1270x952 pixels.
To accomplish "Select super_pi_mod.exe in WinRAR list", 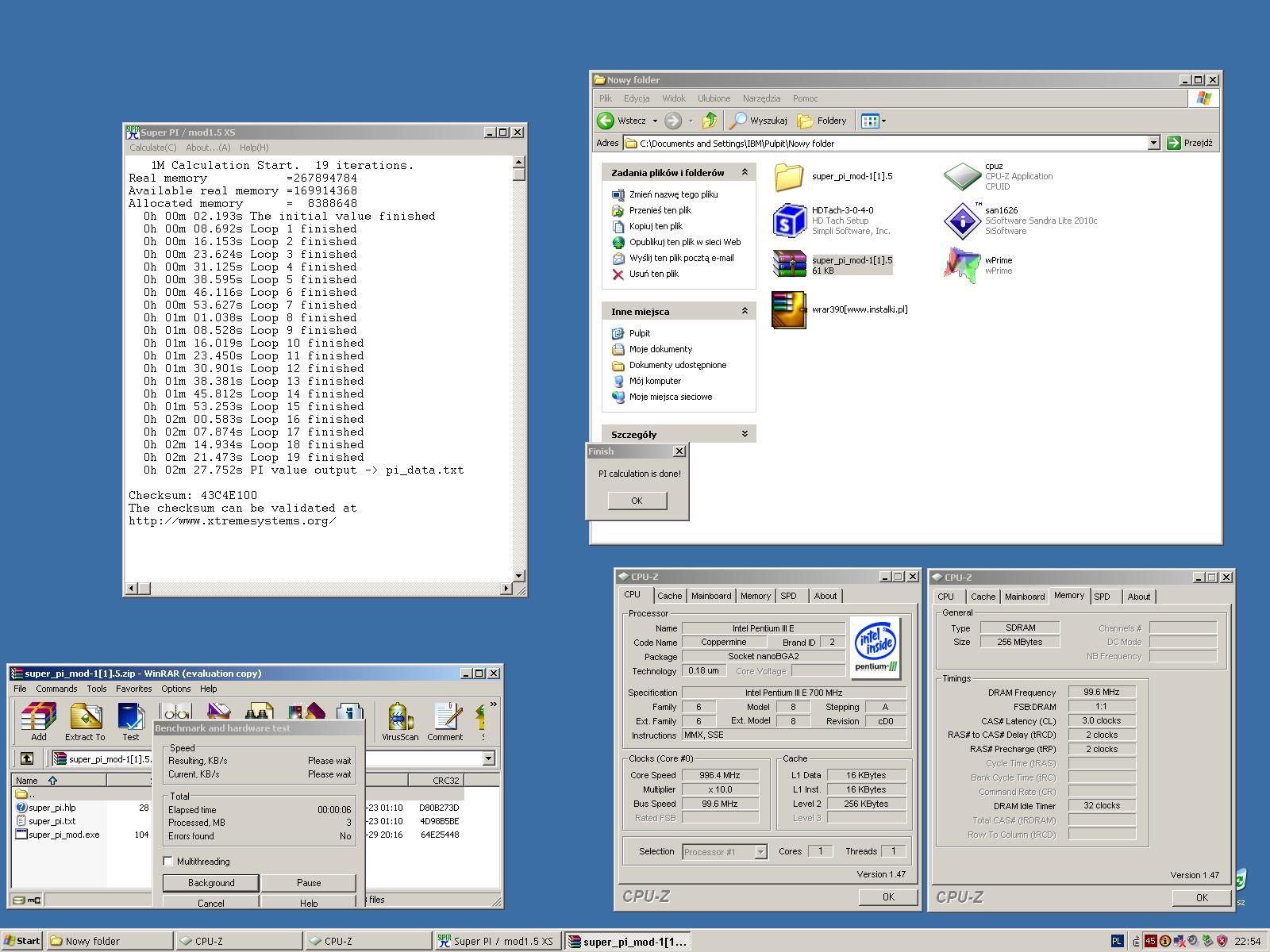I will [63, 835].
